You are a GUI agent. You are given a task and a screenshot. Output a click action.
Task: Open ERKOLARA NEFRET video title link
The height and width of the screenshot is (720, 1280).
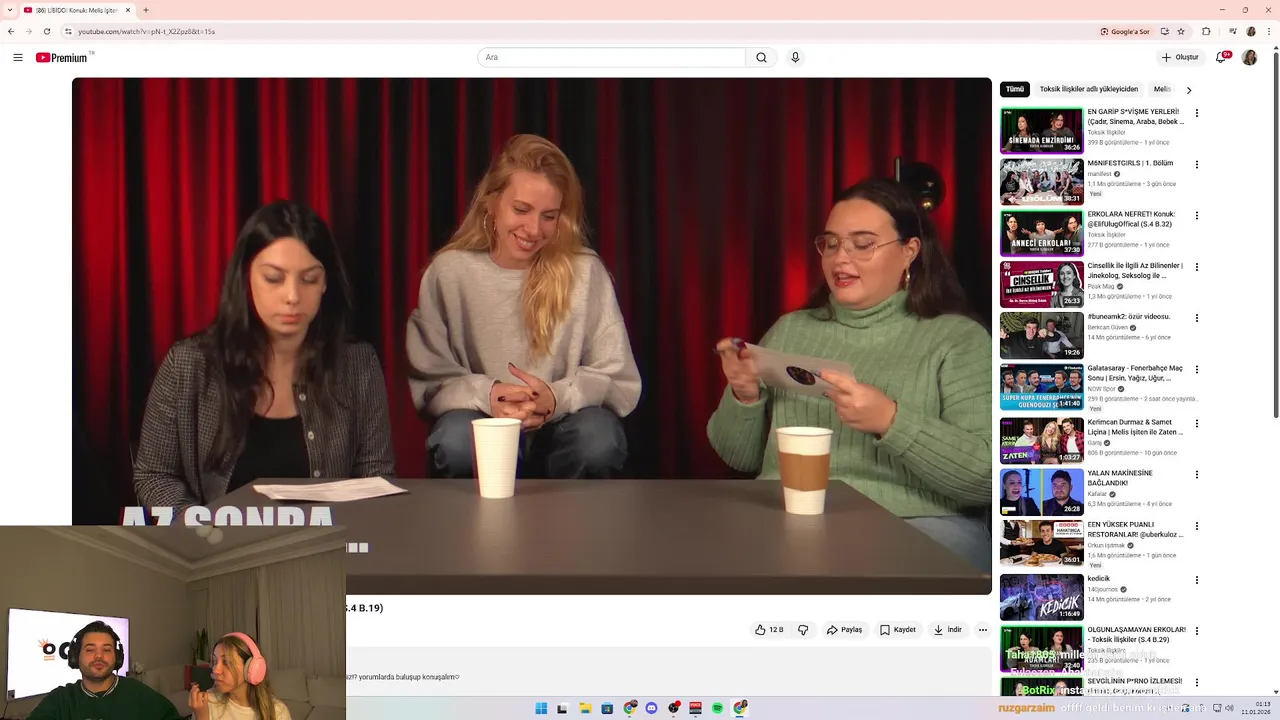tap(1132, 219)
